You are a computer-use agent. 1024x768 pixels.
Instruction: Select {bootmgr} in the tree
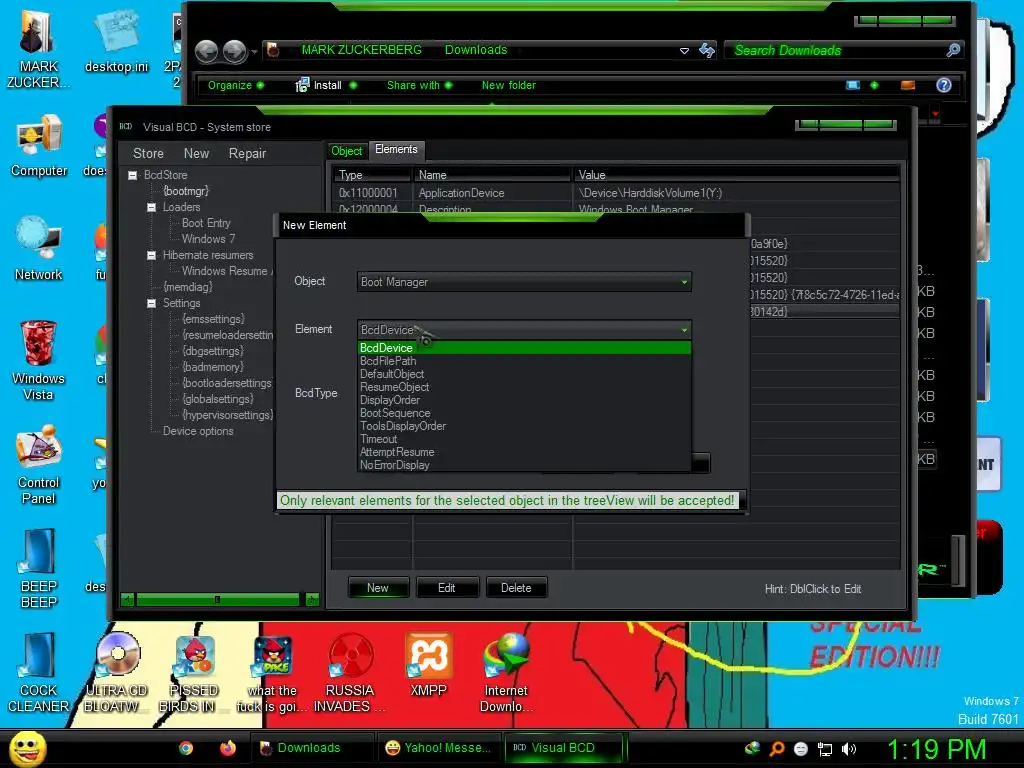pyautogui.click(x=186, y=191)
